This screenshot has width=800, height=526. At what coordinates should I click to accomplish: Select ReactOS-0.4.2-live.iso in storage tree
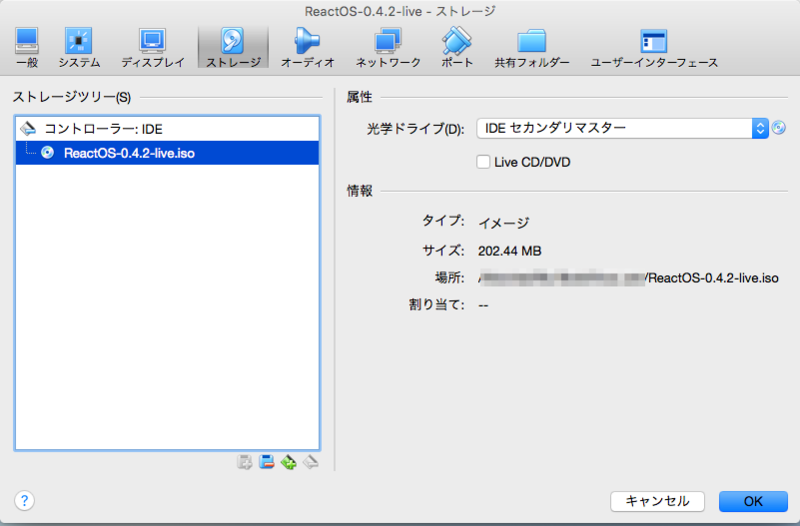pos(167,153)
